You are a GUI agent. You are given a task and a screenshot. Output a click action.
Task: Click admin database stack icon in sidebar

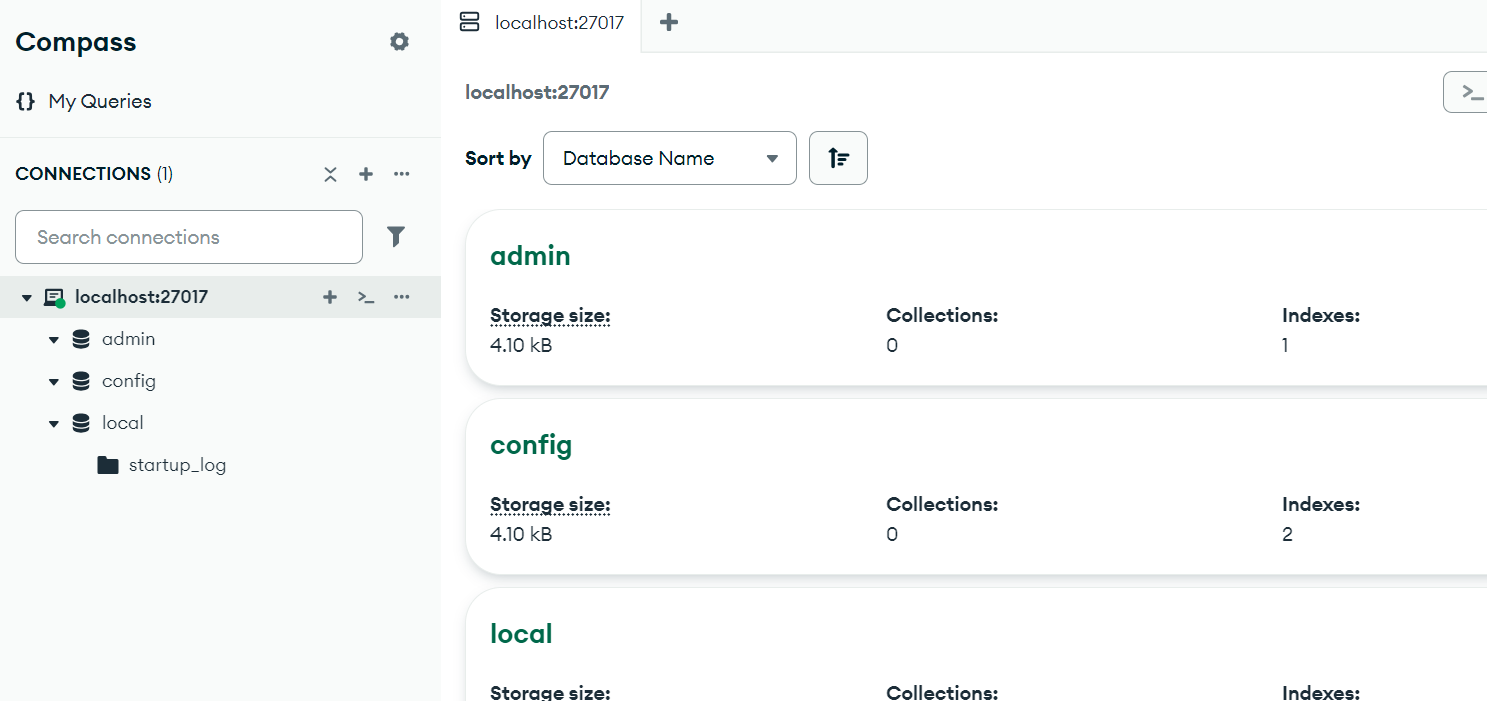click(x=81, y=339)
